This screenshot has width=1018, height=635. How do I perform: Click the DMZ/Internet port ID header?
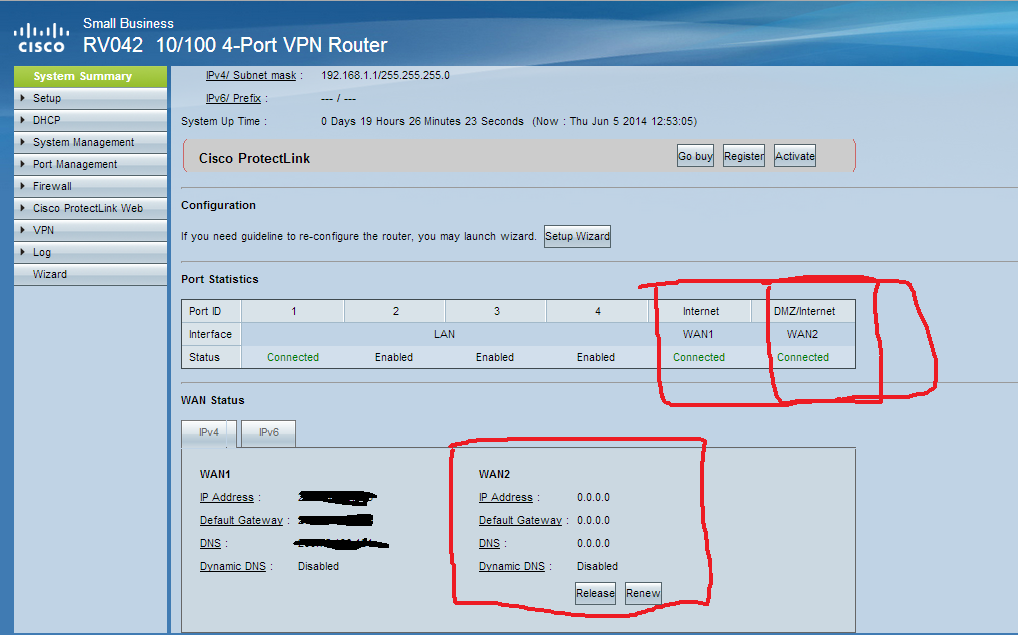[804, 312]
